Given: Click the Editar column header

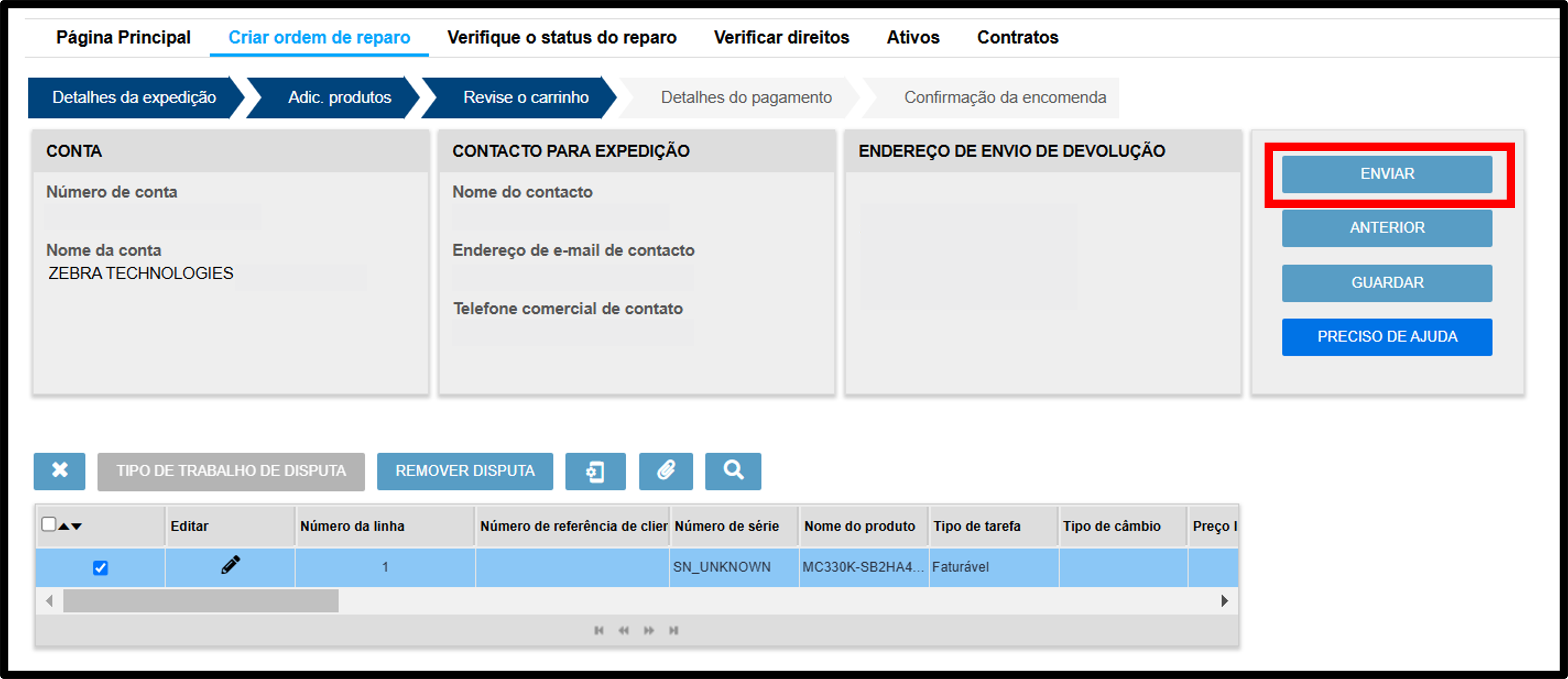Looking at the screenshot, I should pos(230,526).
